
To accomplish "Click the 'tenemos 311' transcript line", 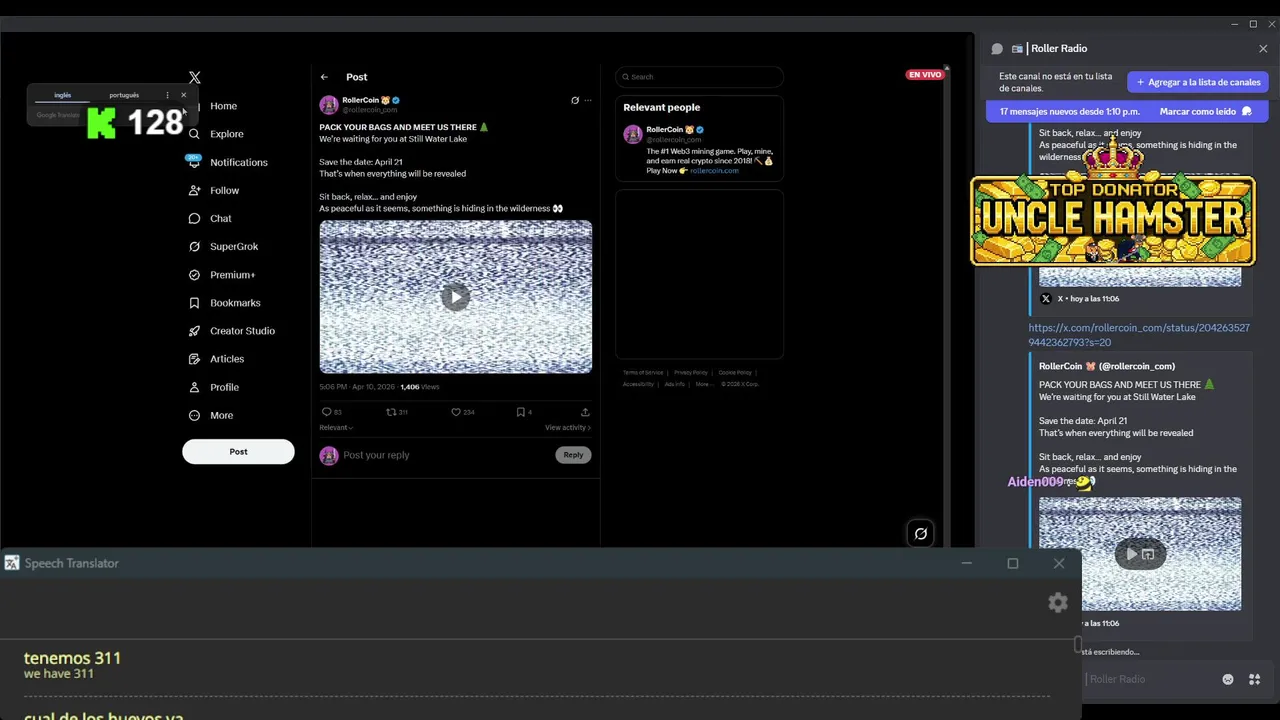I will point(72,658).
